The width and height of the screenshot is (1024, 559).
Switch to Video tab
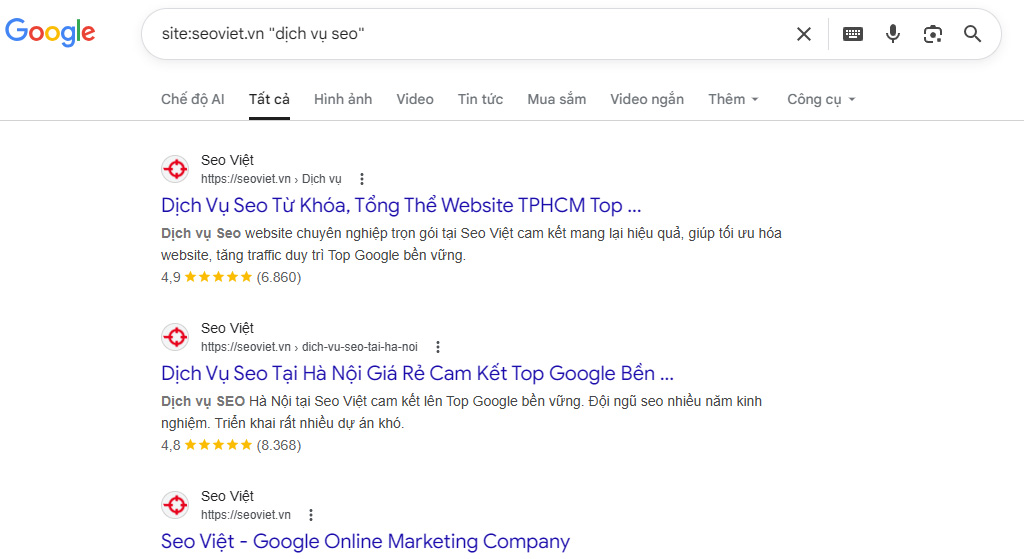[x=415, y=99]
